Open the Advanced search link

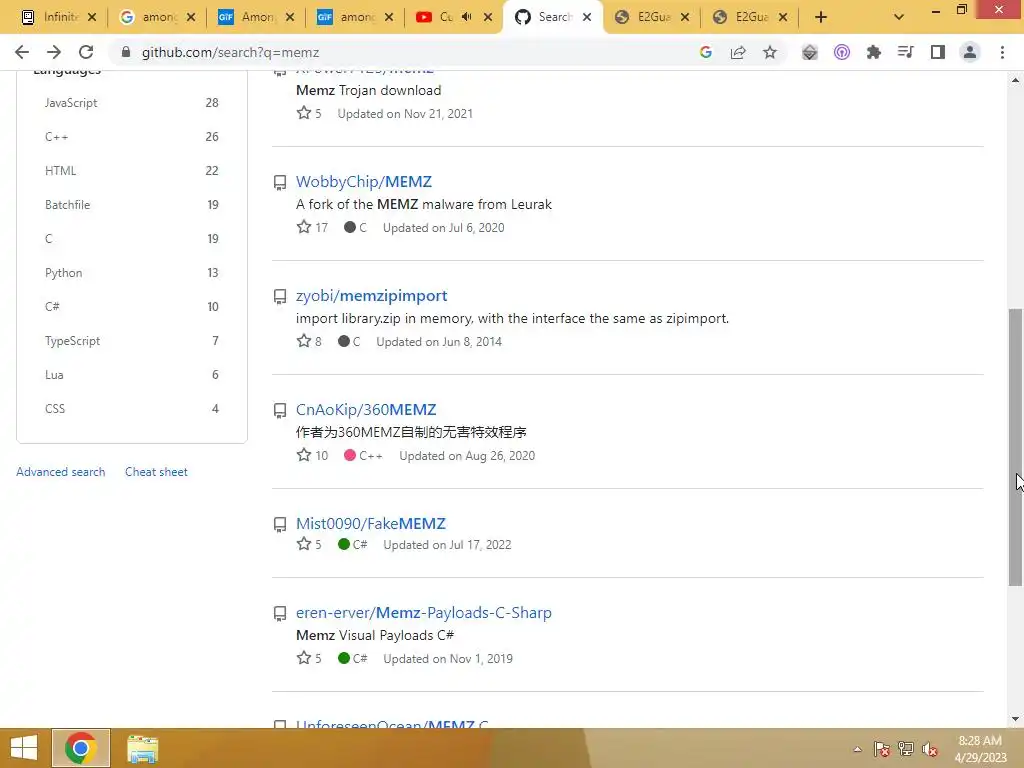point(61,472)
